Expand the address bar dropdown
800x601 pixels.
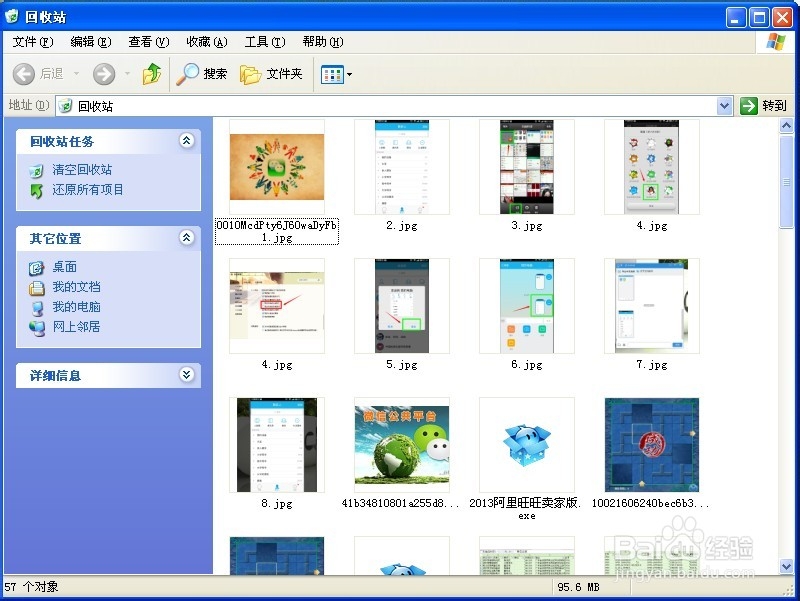click(724, 106)
